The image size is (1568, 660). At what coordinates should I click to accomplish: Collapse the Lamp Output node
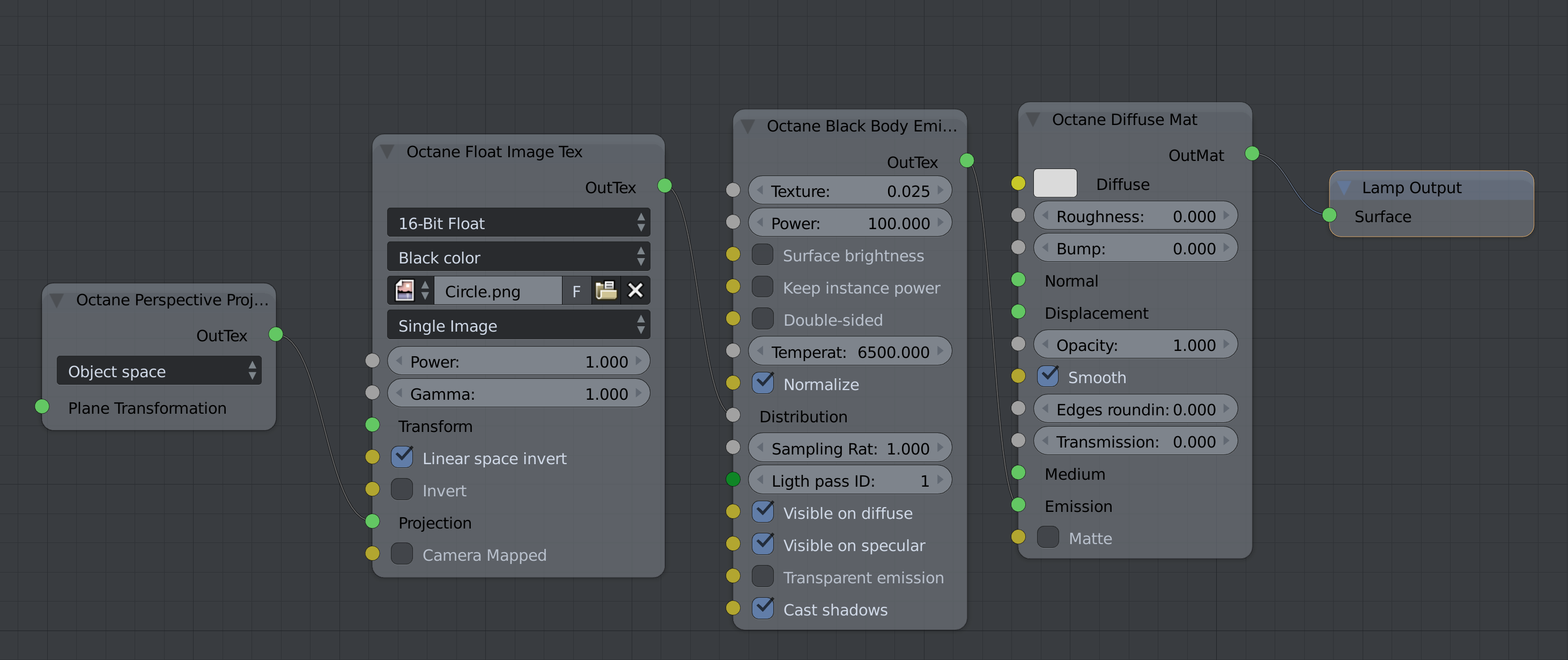pyautogui.click(x=1343, y=187)
